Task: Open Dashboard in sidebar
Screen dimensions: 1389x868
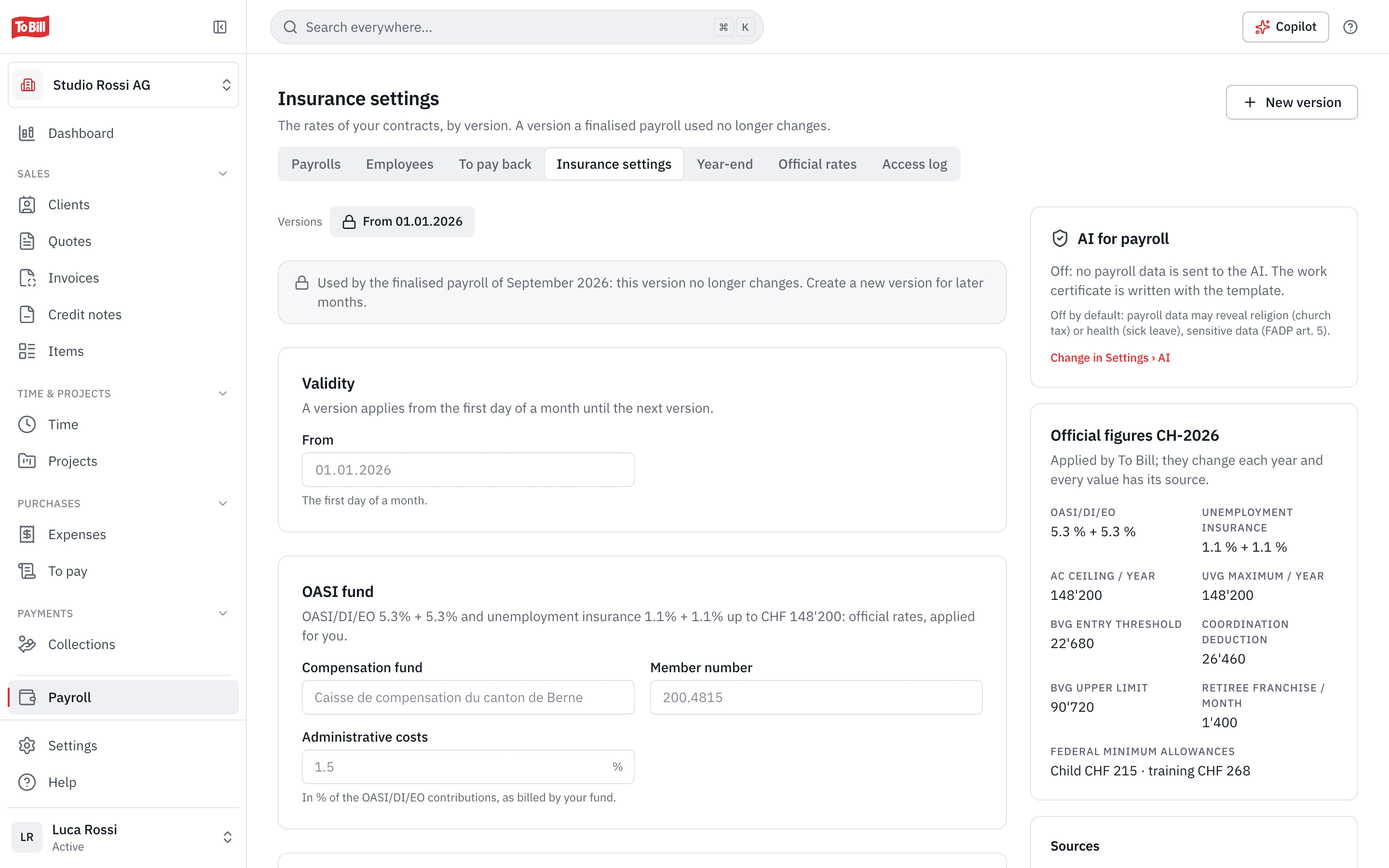Action: tap(123, 133)
